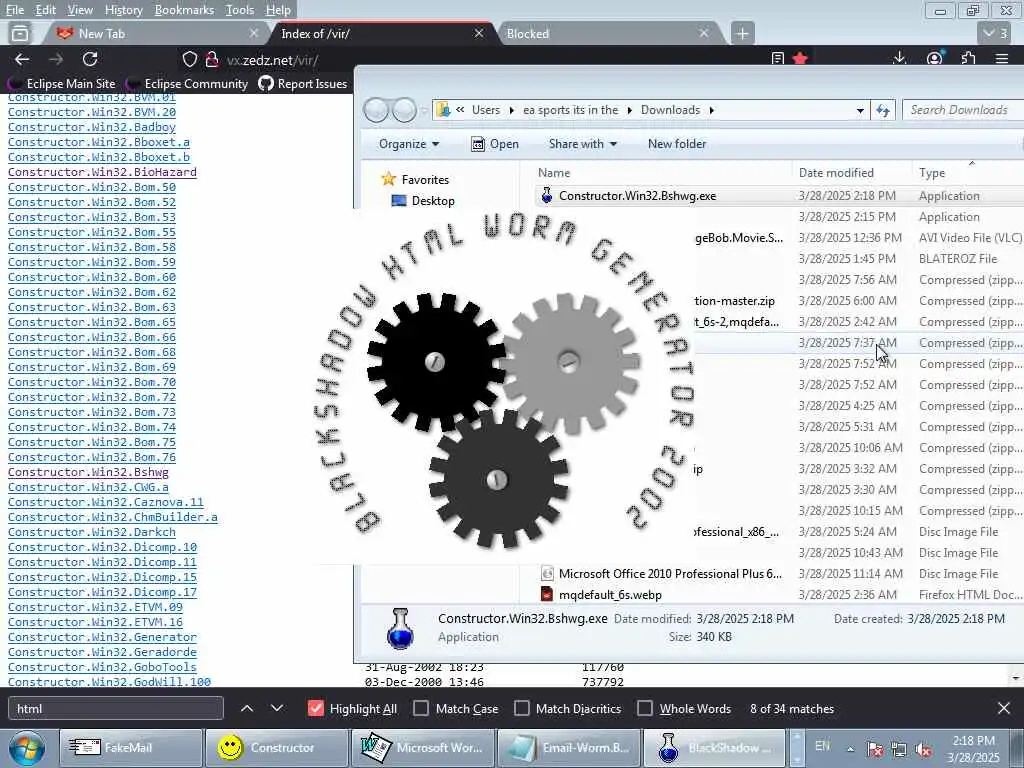Open the address bar history dropdown arrow
The height and width of the screenshot is (768, 1024).
pyautogui.click(x=860, y=110)
